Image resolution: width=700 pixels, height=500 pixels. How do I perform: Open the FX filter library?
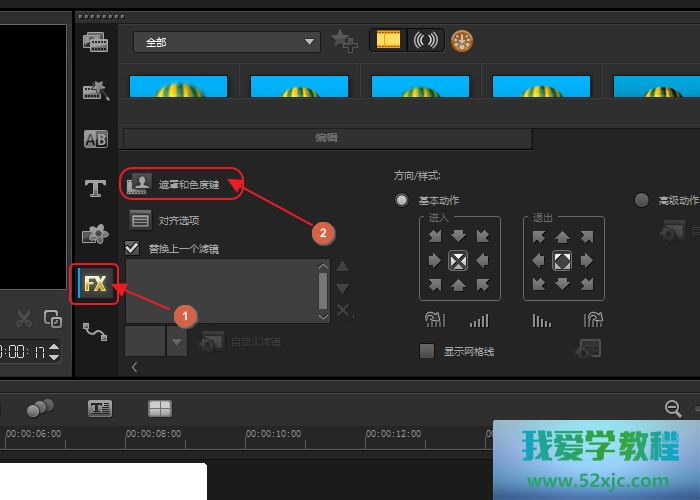(x=95, y=284)
